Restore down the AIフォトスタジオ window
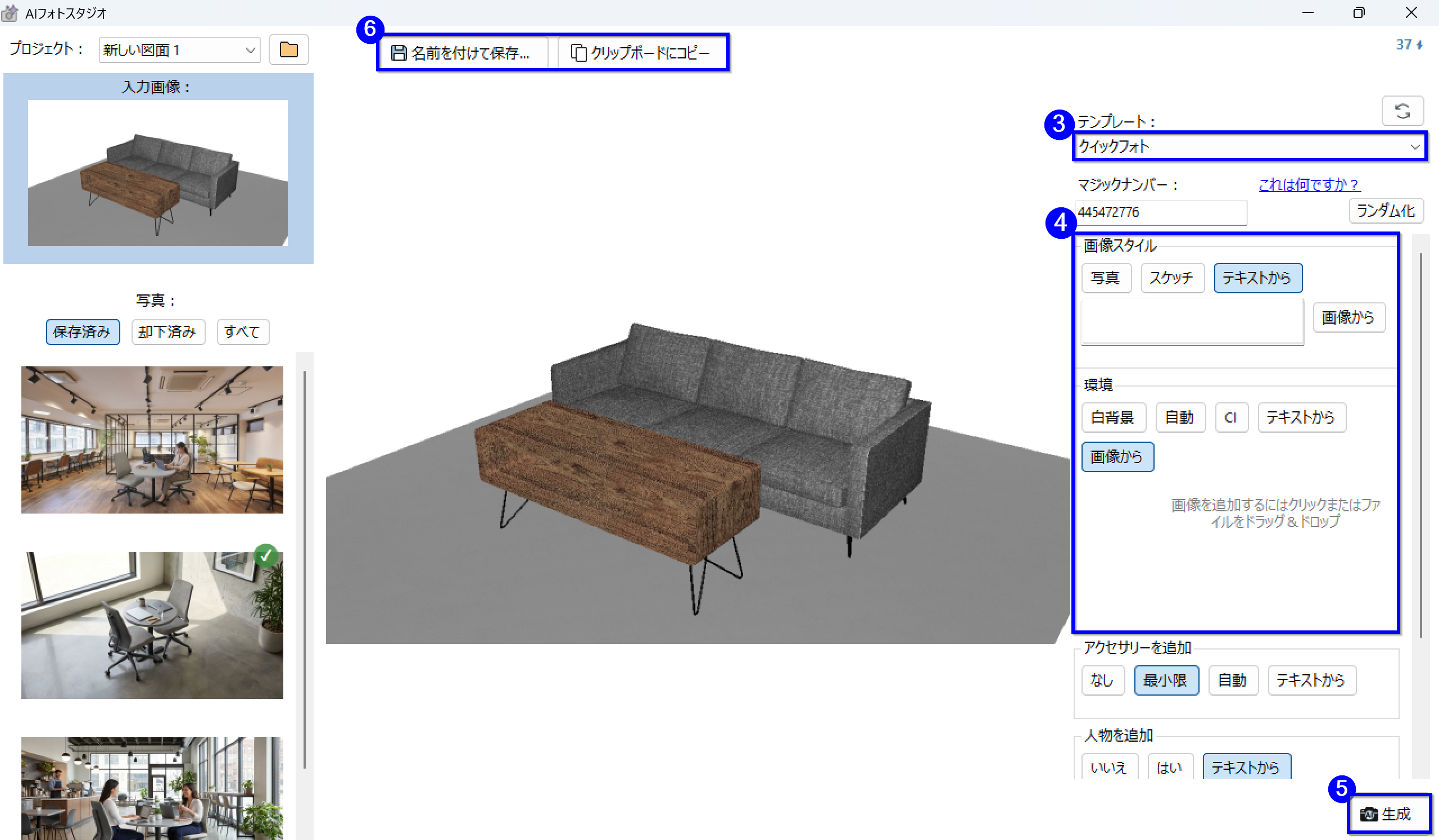 [1359, 12]
